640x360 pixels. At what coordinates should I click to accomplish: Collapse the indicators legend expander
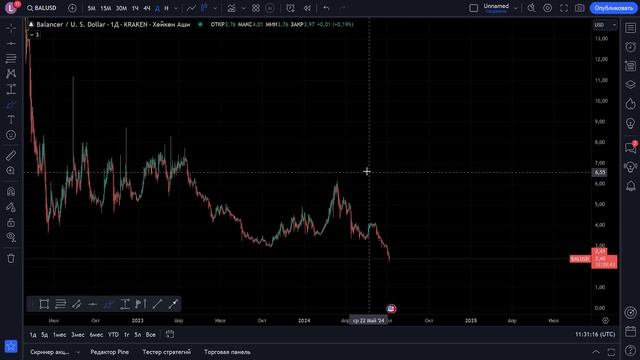tap(34, 35)
